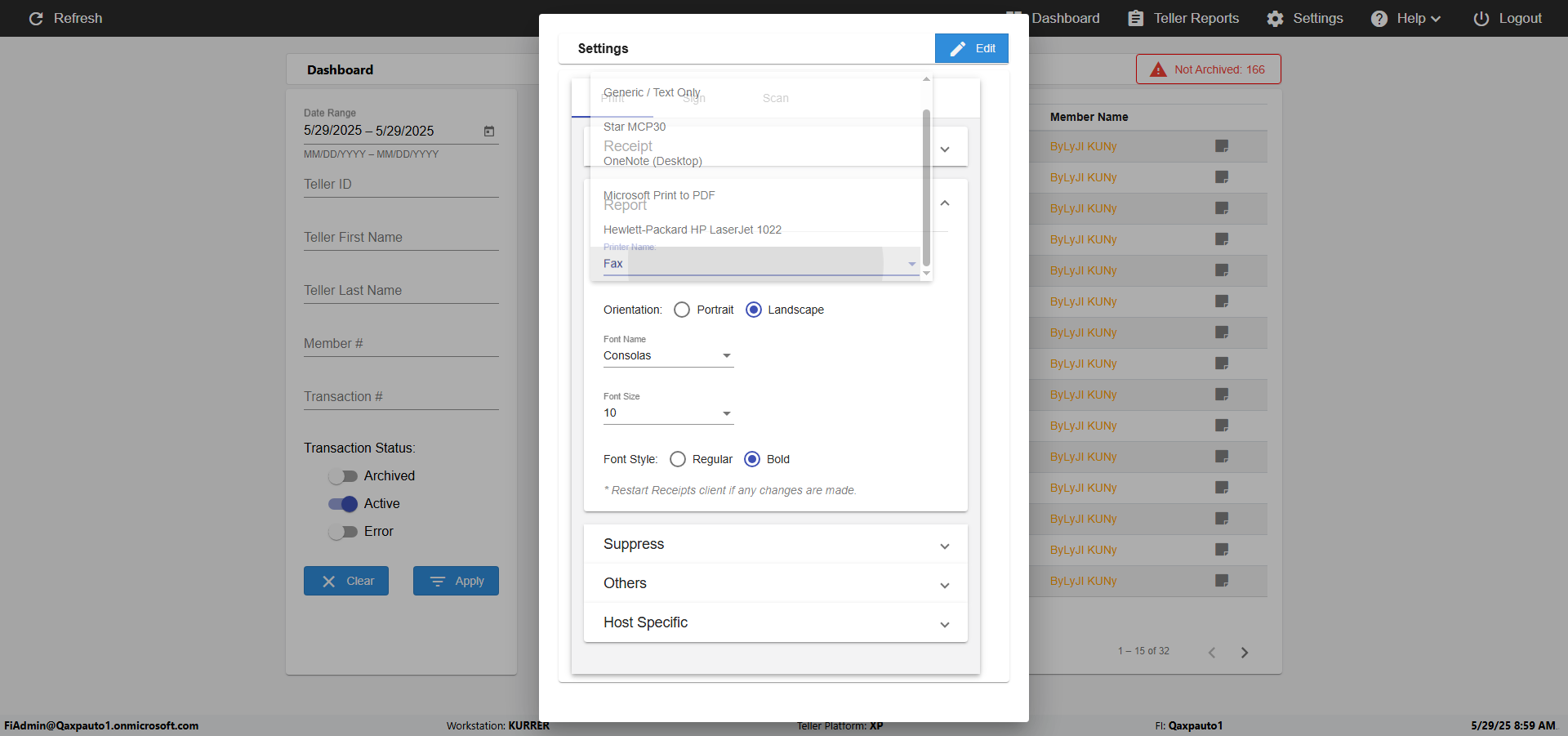Click note icon in fifth ByLyJI KUNy row
The height and width of the screenshot is (736, 1568).
pos(1222,270)
